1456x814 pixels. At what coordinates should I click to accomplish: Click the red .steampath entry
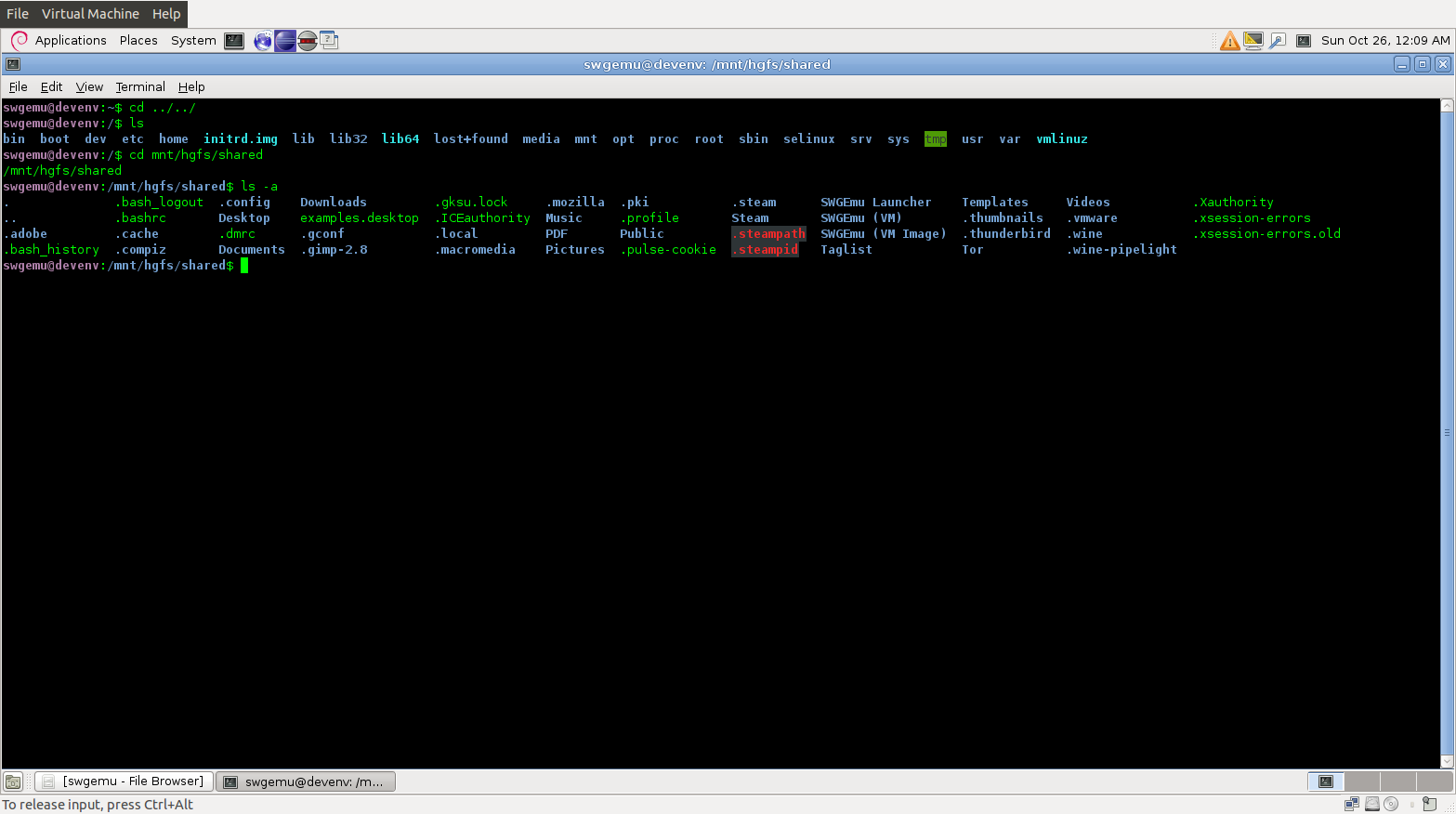tap(768, 234)
